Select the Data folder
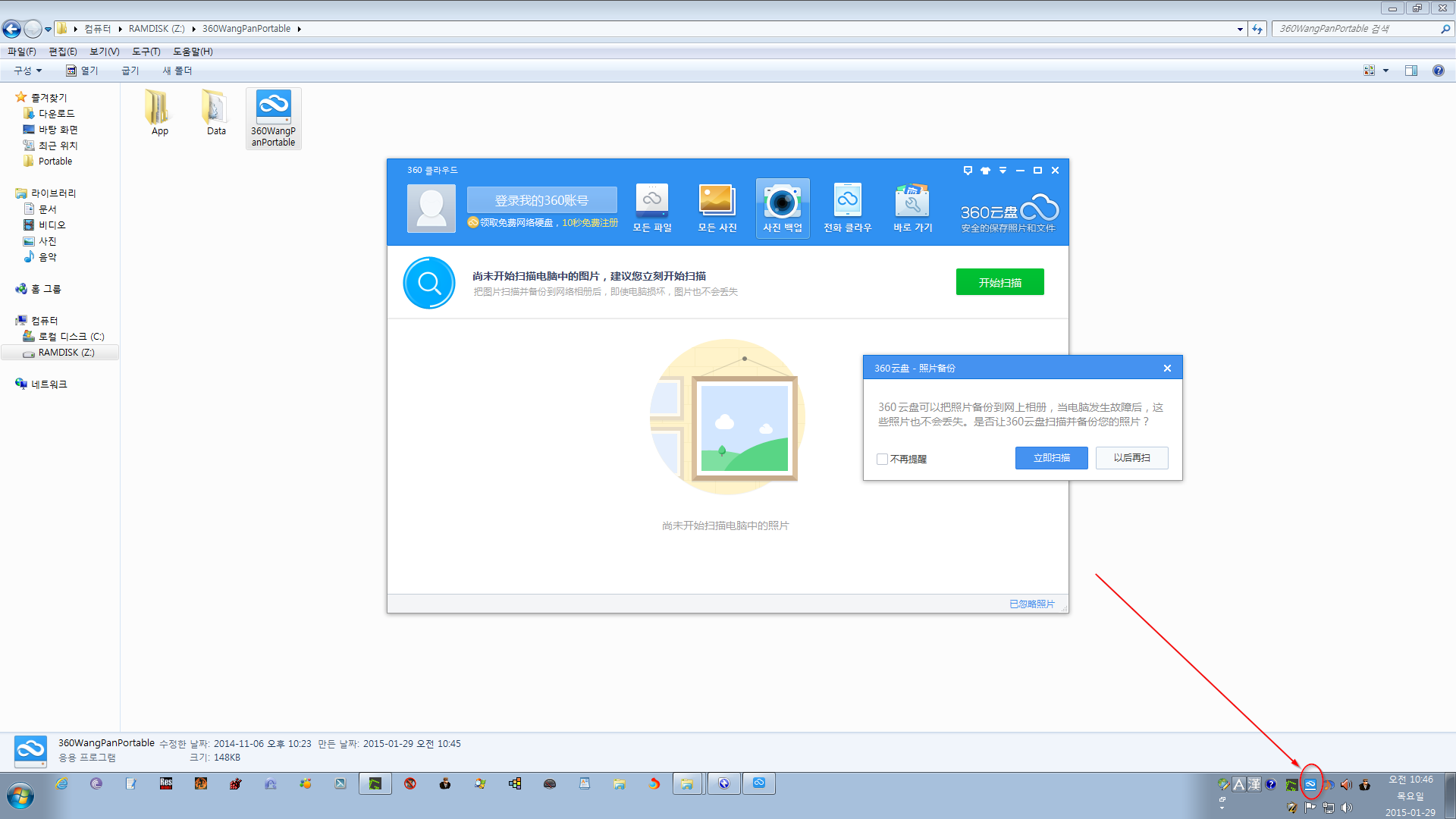Viewport: 1456px width, 819px height. pos(216,112)
